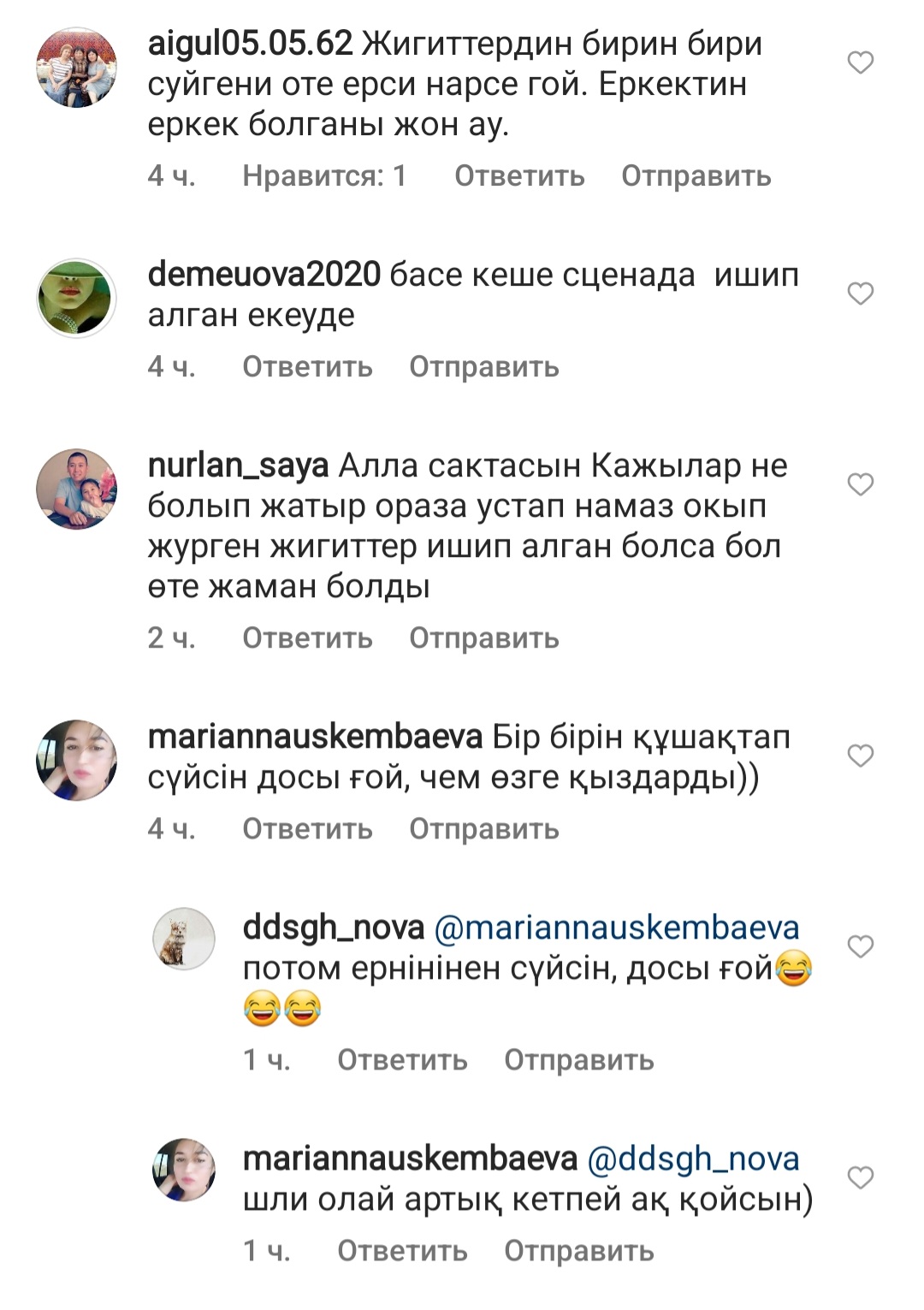Open the @mariannauskembaeva mention link
The height and width of the screenshot is (1310, 924).
tap(617, 928)
